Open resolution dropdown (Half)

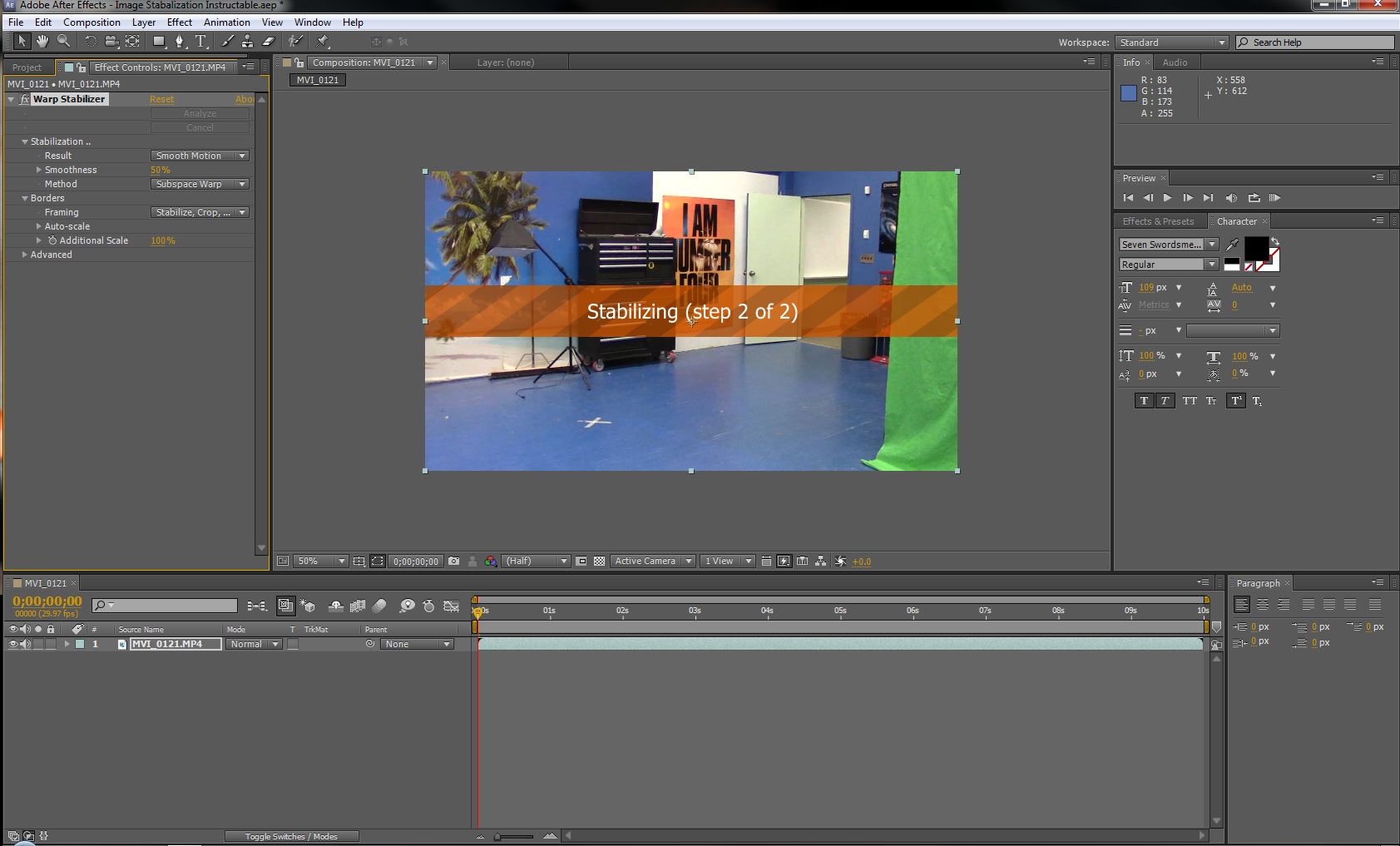536,562
